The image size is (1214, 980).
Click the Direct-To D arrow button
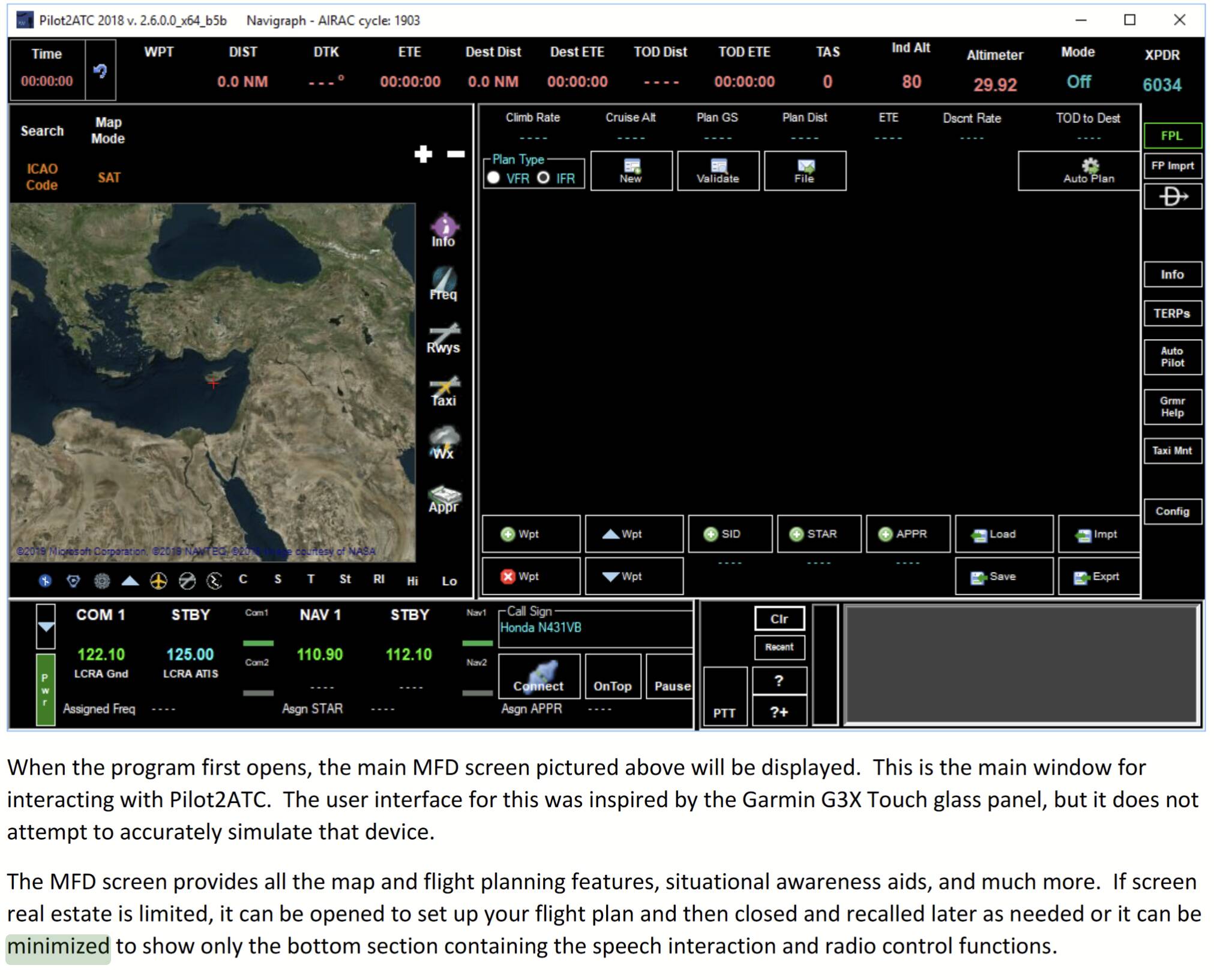(1172, 197)
